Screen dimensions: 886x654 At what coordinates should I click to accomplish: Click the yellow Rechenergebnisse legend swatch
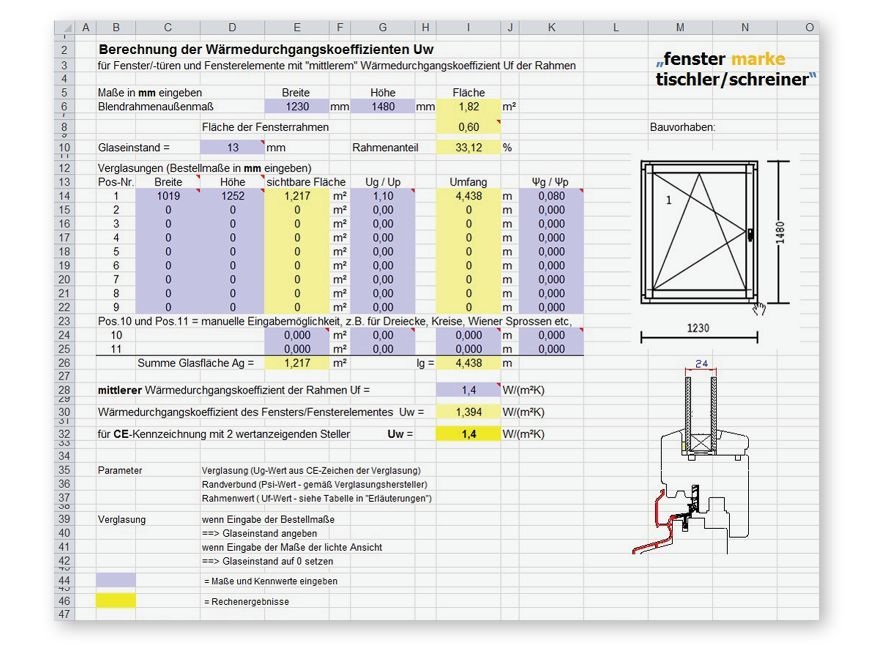(x=116, y=601)
